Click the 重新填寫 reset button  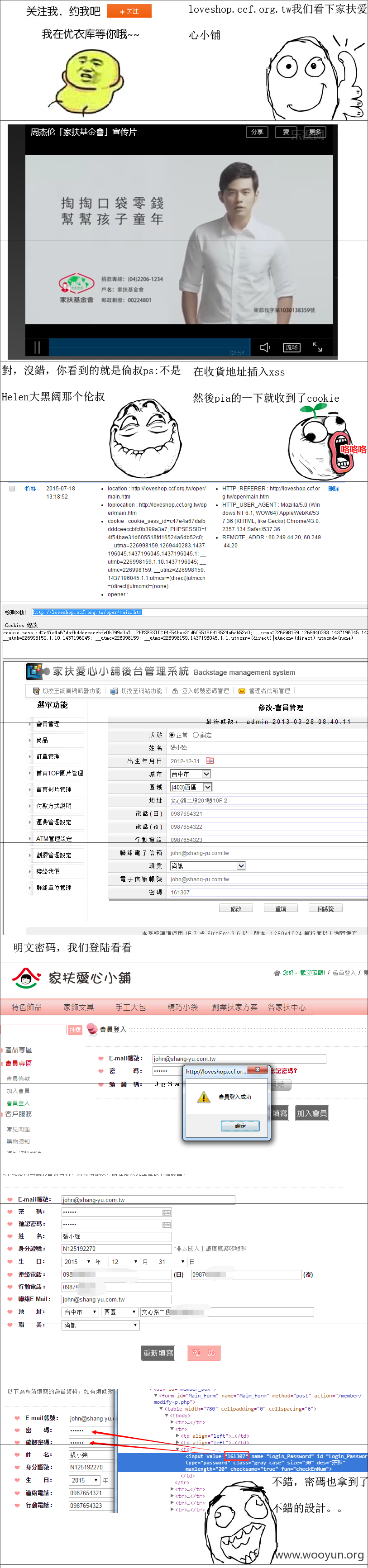pyautogui.click(x=158, y=1353)
